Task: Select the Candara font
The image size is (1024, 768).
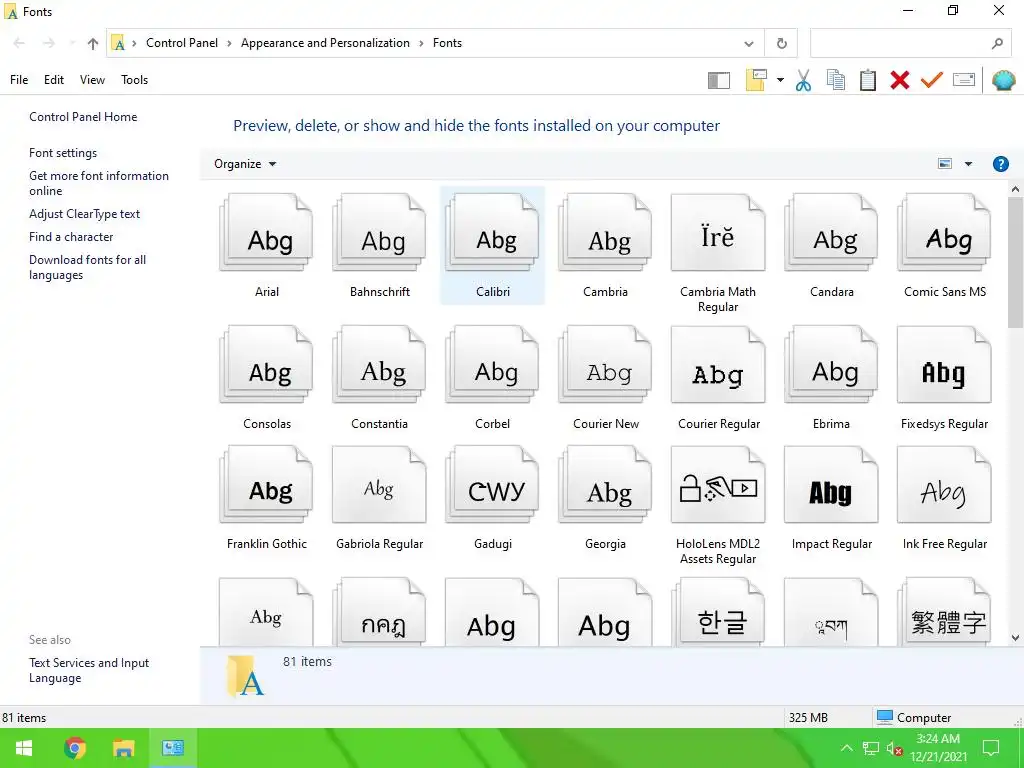Action: tap(831, 246)
